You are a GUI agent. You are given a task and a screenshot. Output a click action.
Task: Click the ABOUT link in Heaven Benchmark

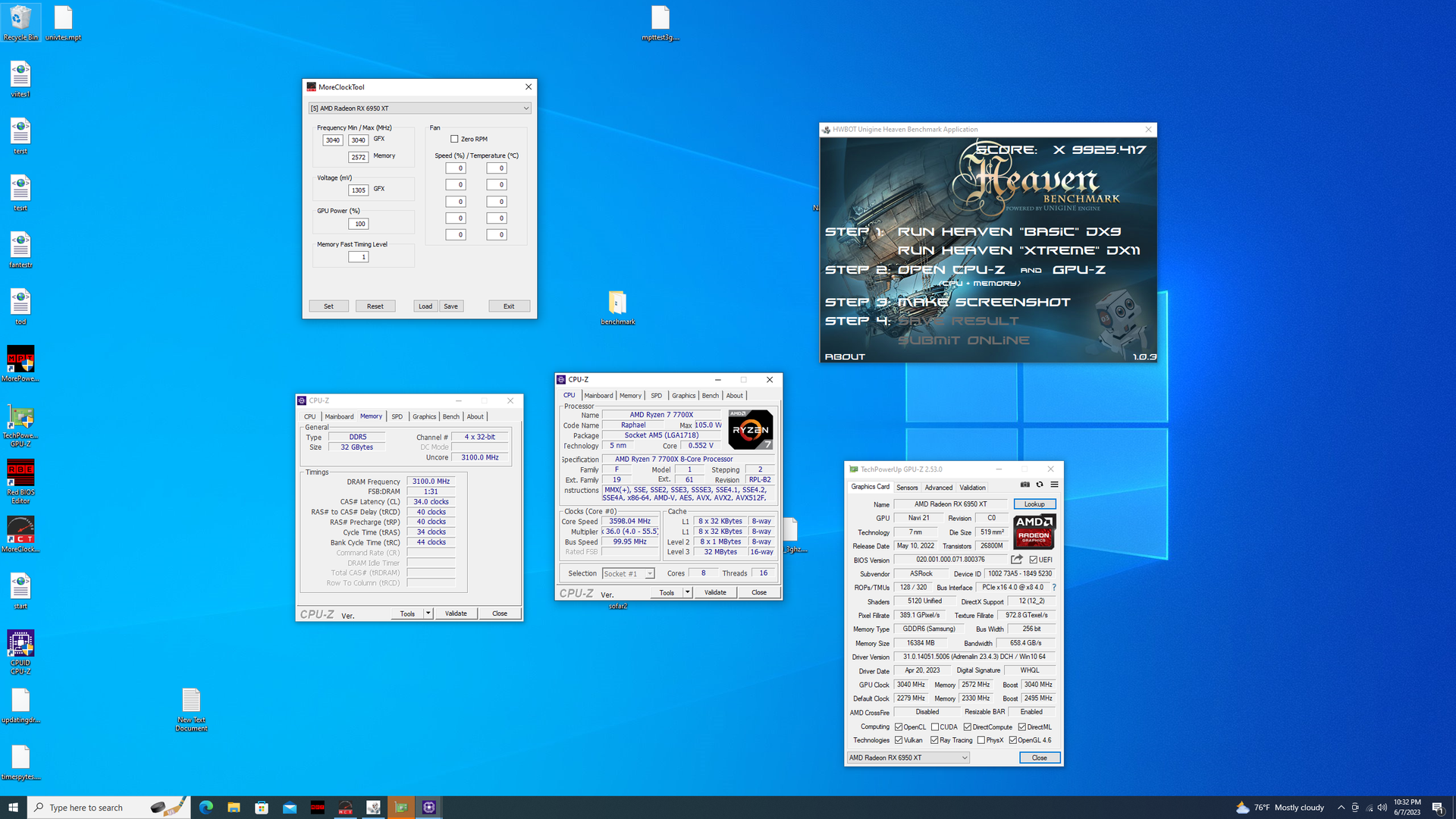click(x=845, y=356)
